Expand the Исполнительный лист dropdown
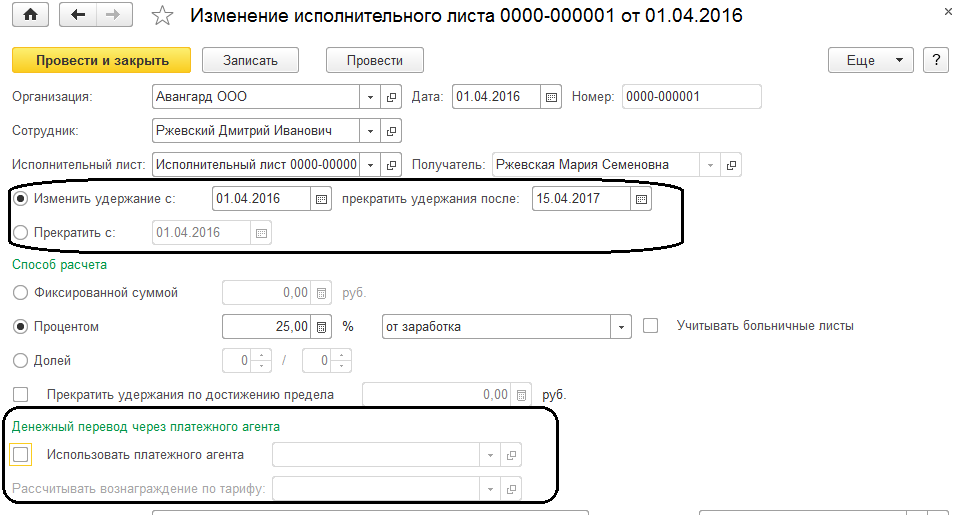This screenshot has height=515, width=966. pos(370,164)
